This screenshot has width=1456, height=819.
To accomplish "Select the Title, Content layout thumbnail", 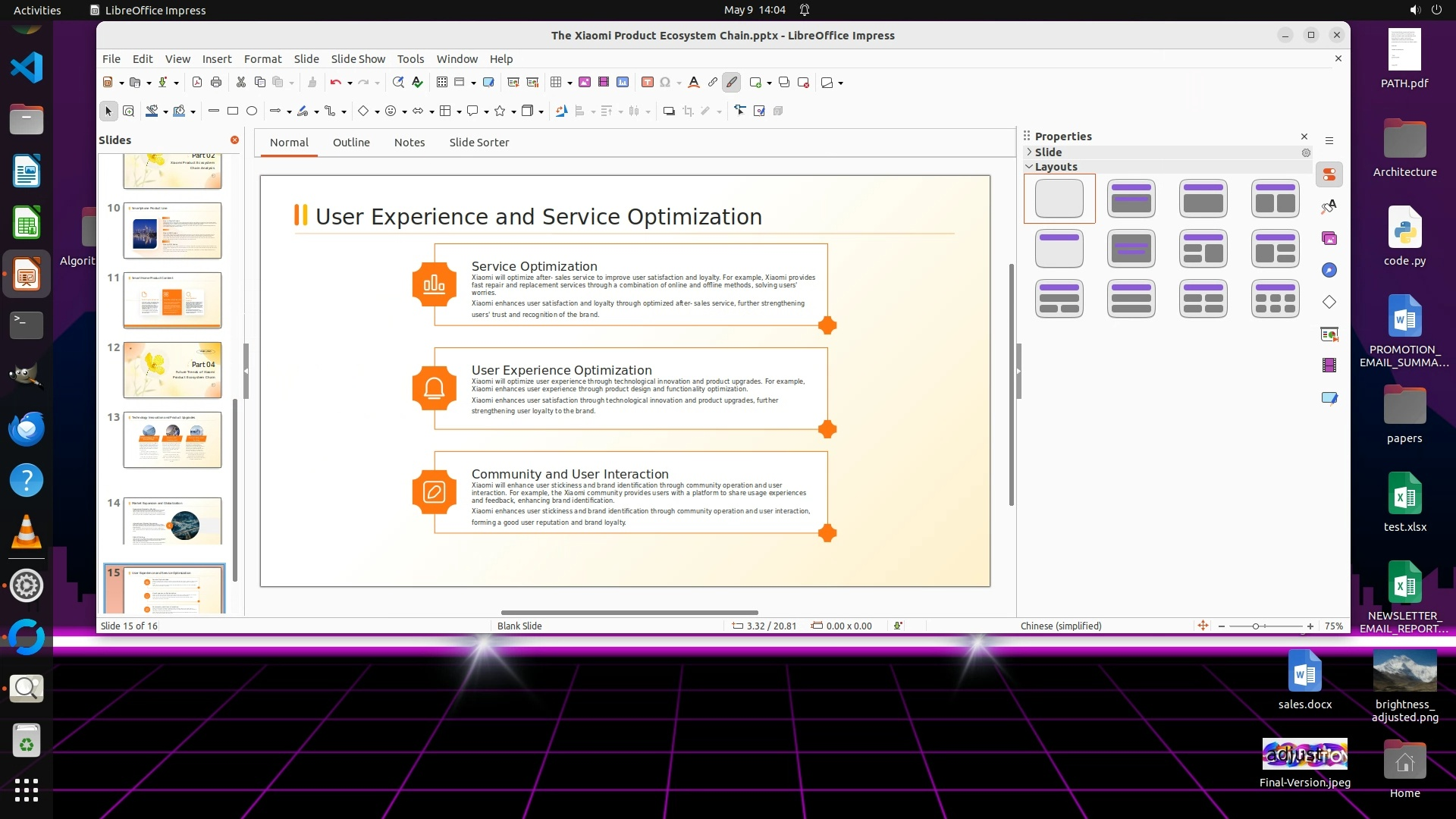I will pyautogui.click(x=1203, y=199).
